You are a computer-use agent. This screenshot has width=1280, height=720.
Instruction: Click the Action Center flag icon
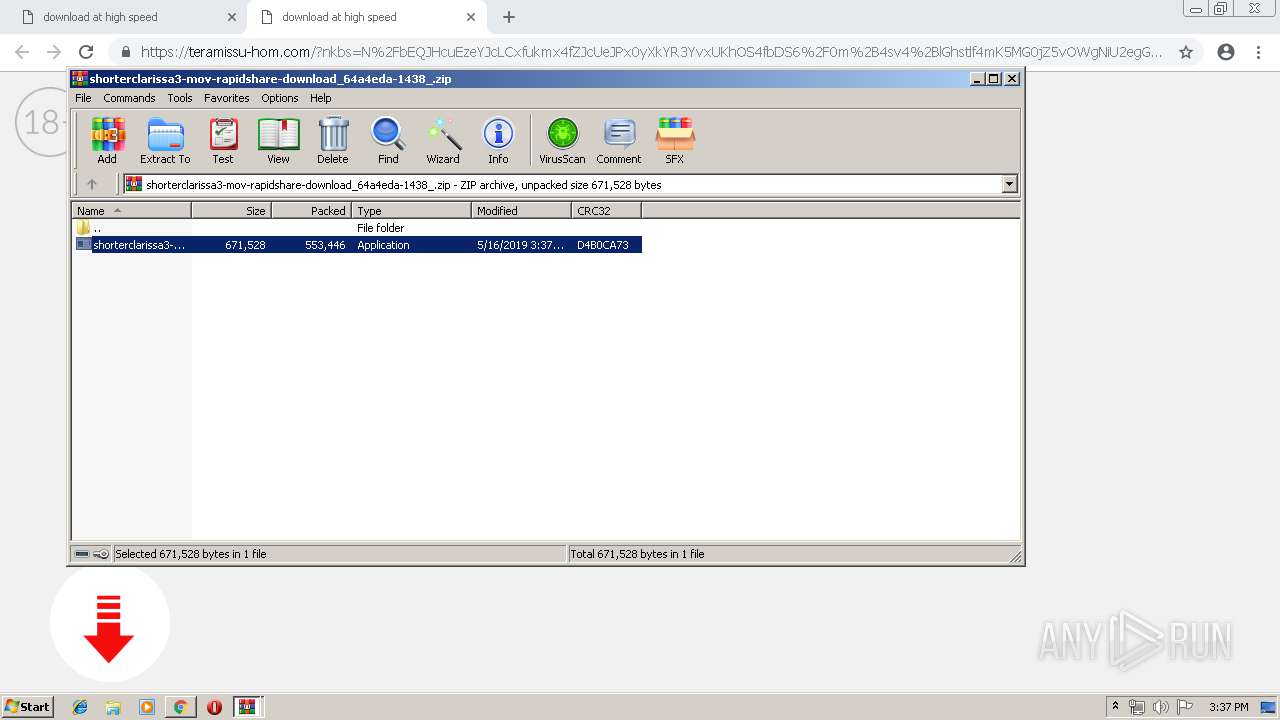click(x=1185, y=707)
